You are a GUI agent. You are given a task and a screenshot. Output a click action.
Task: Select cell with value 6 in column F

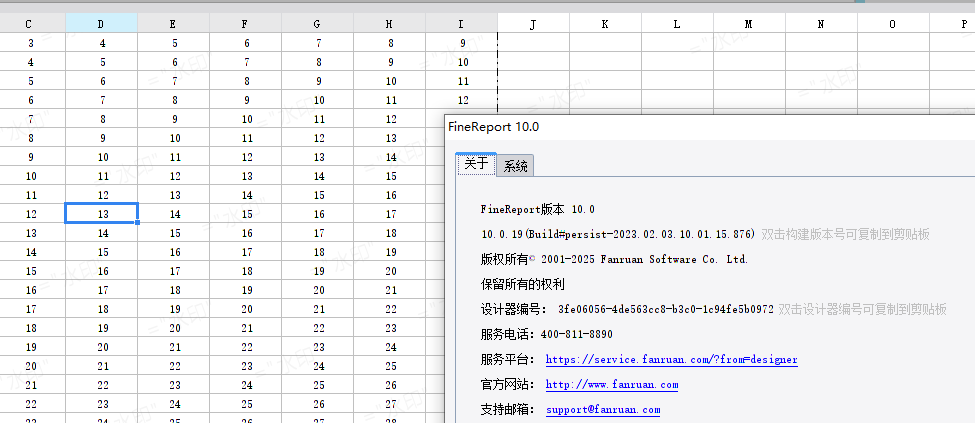point(247,43)
